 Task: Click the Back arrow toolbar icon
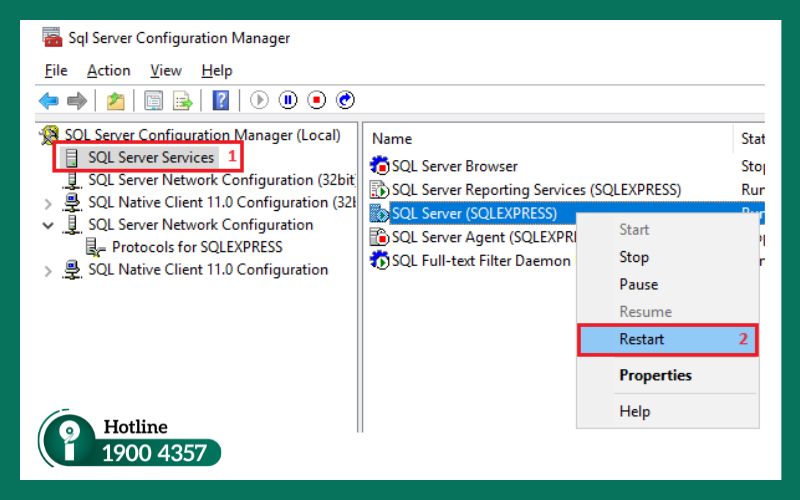pos(49,101)
